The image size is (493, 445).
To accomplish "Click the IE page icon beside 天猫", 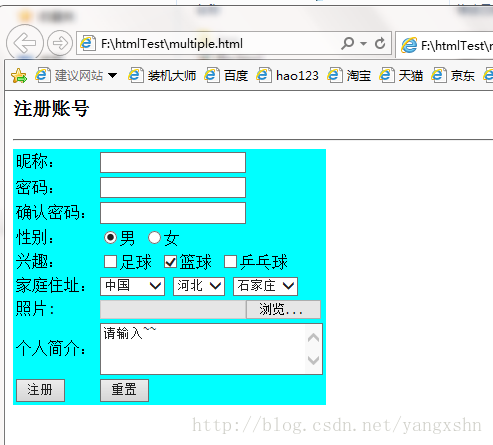I will [386, 75].
